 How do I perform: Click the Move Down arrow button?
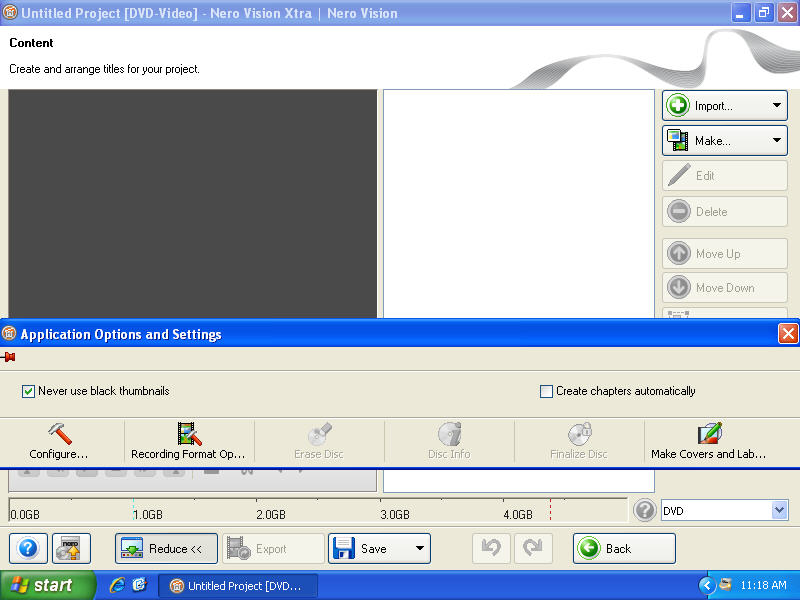(724, 287)
